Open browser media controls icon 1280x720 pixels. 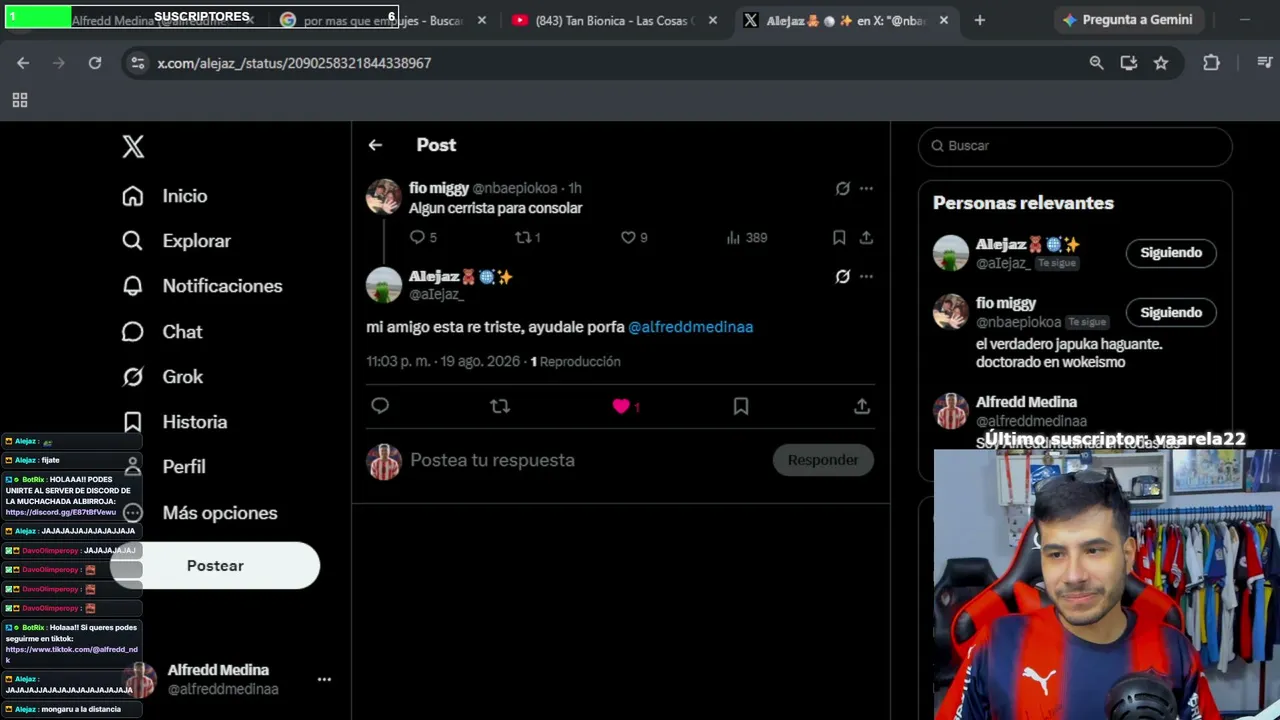coord(1265,63)
